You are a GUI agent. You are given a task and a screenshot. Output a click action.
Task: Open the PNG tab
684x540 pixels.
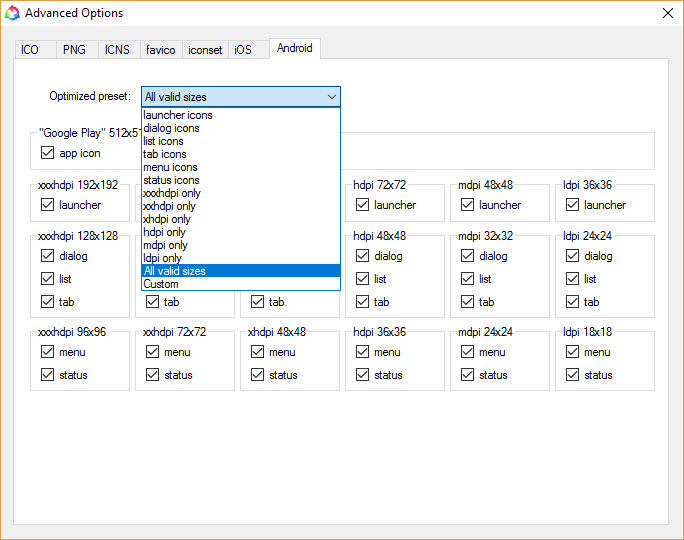pyautogui.click(x=74, y=49)
